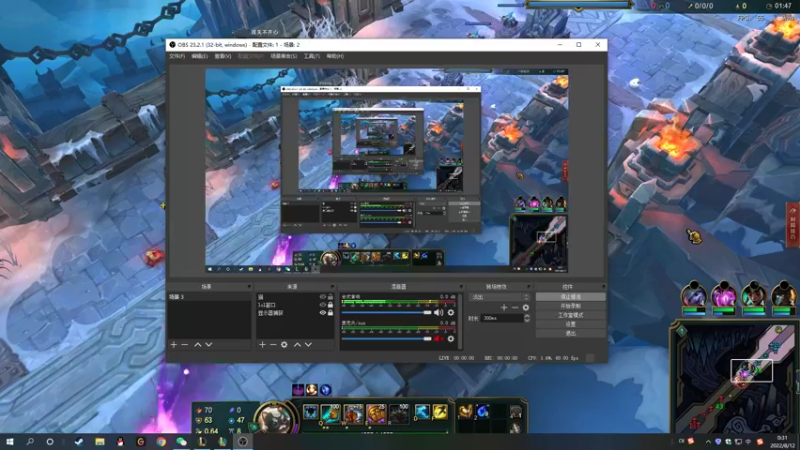Select the second source in the Sources list
The height and width of the screenshot is (450, 800).
287,305
